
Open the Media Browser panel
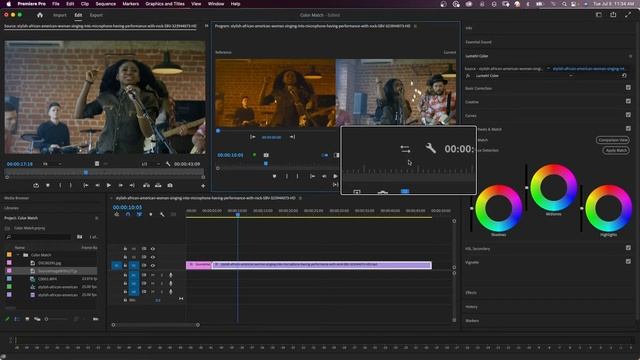tap(16, 198)
